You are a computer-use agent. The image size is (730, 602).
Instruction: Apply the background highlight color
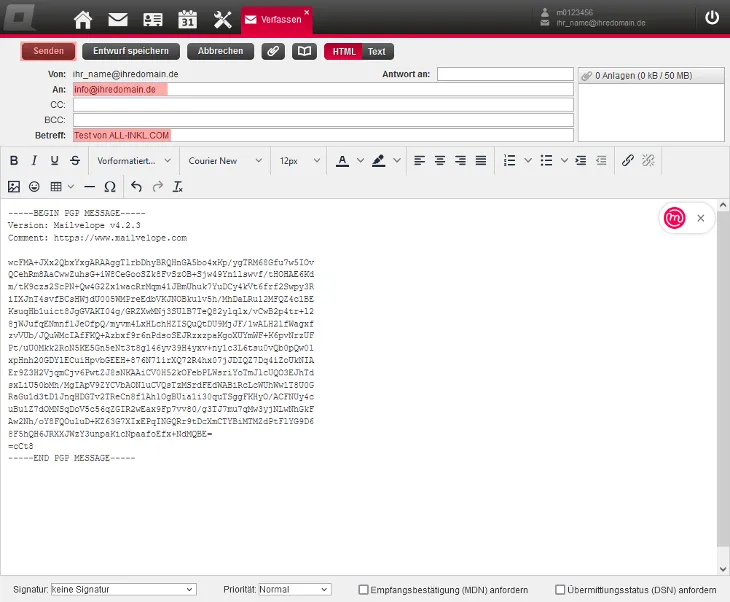click(379, 161)
